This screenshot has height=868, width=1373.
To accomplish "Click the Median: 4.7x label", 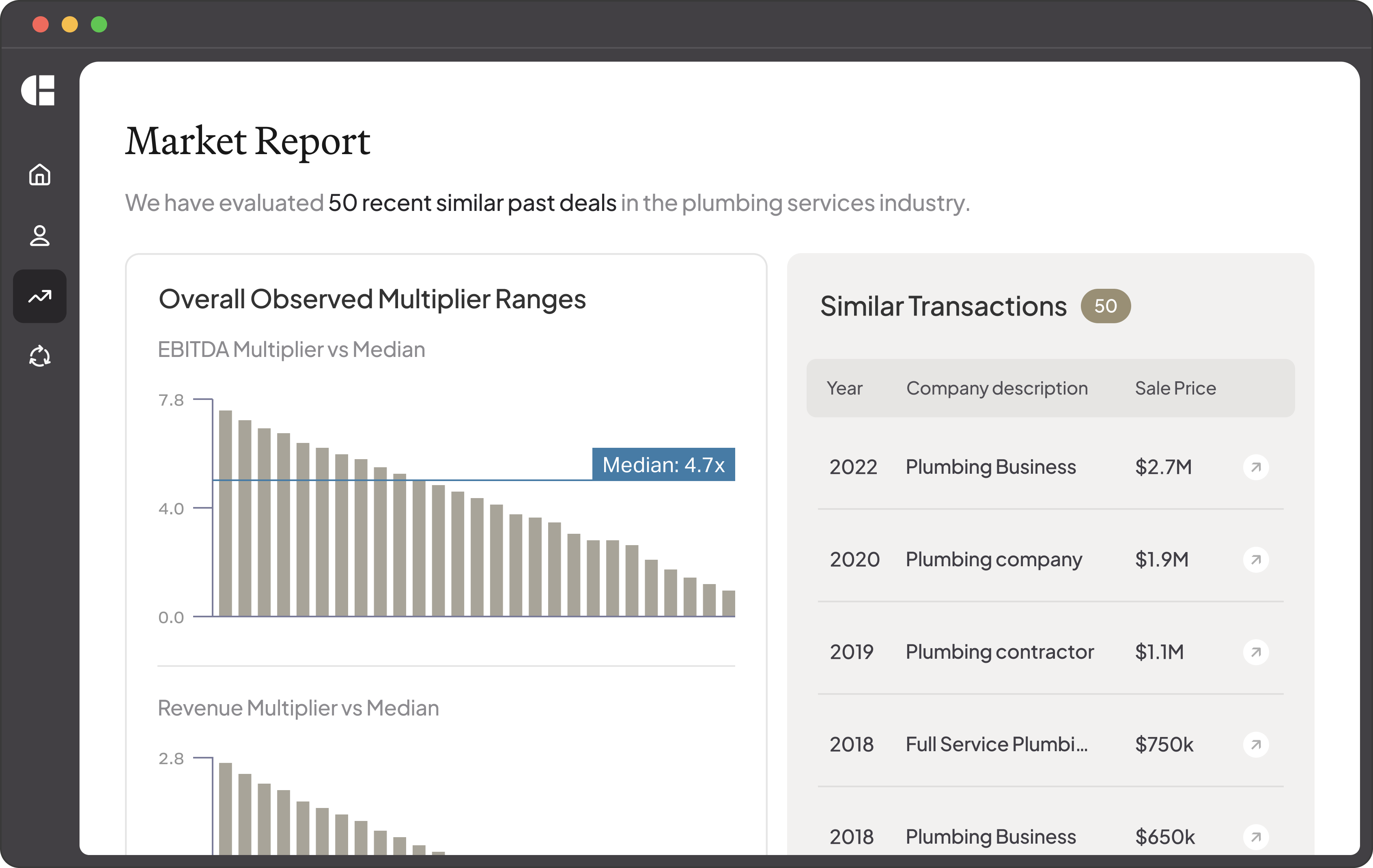I will (663, 464).
